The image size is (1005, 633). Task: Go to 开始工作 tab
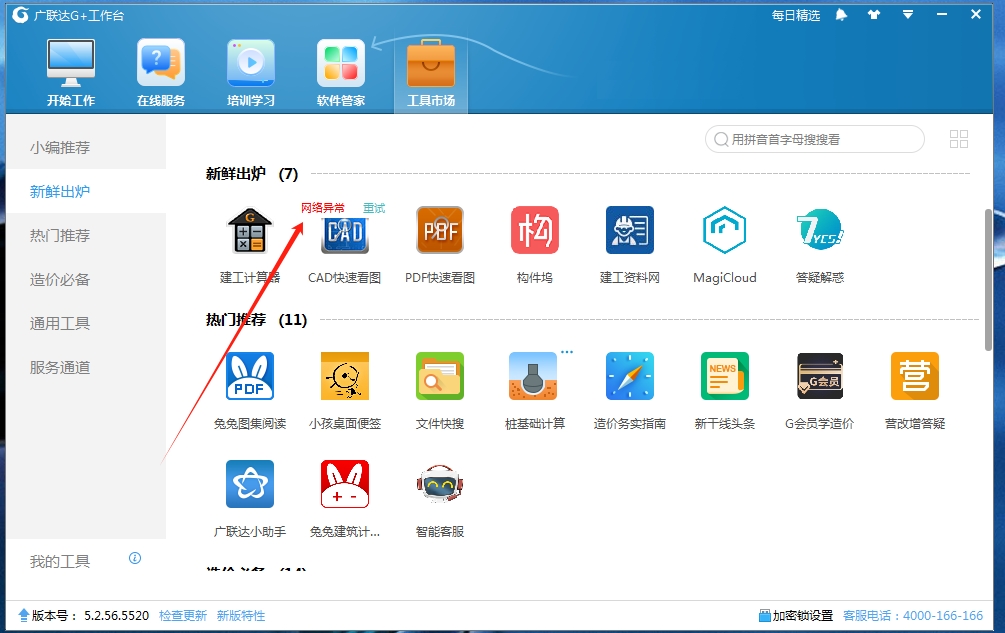coord(71,73)
